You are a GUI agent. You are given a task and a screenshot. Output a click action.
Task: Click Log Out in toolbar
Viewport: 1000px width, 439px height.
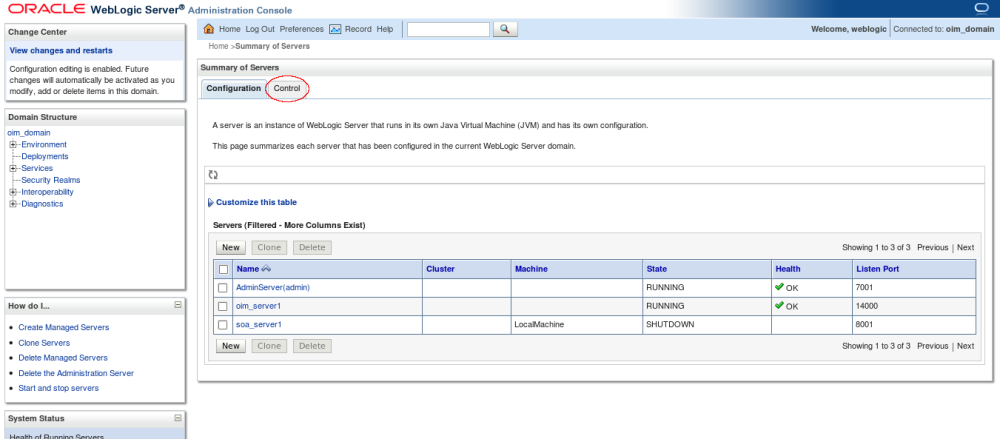pos(260,29)
